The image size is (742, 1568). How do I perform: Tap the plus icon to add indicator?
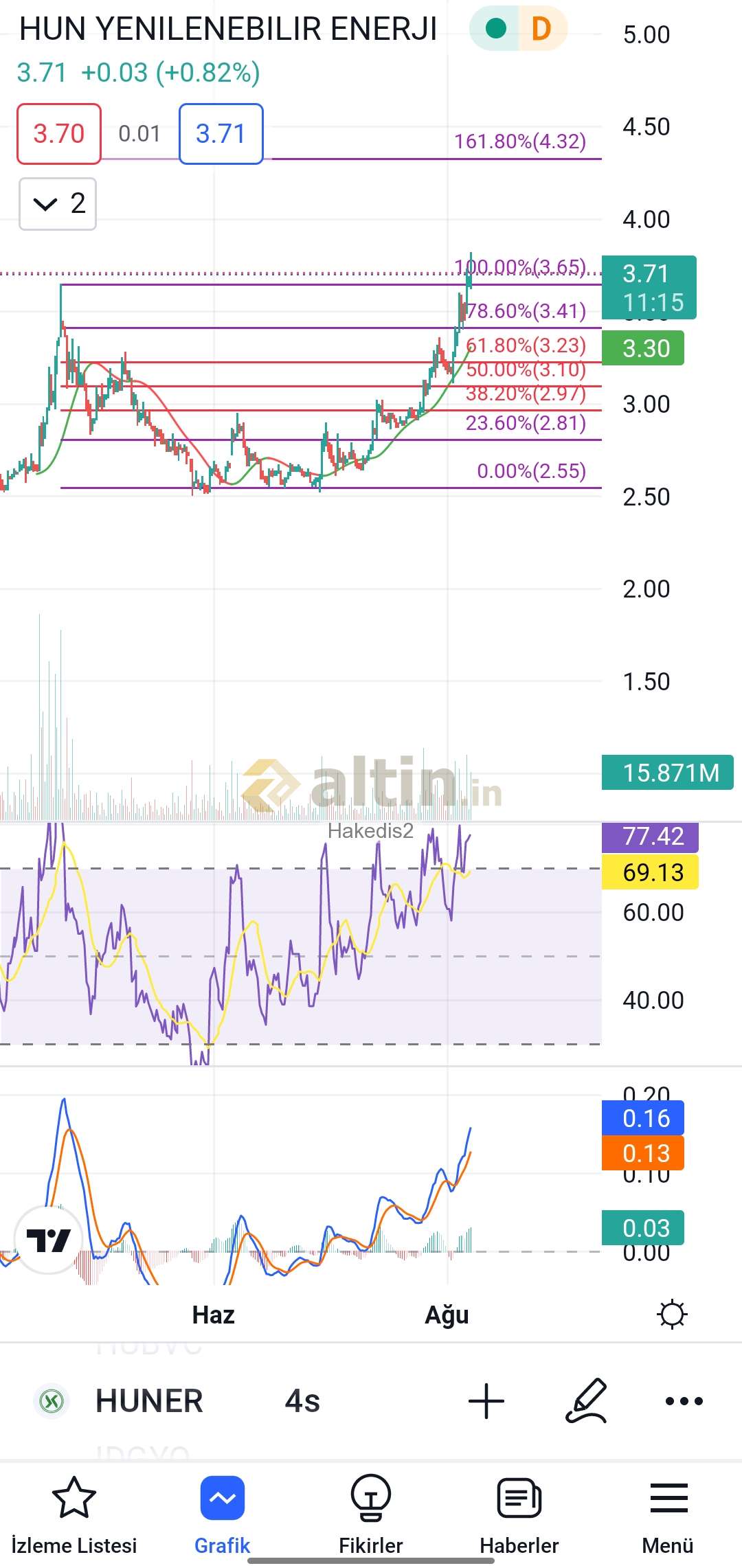click(x=486, y=1401)
